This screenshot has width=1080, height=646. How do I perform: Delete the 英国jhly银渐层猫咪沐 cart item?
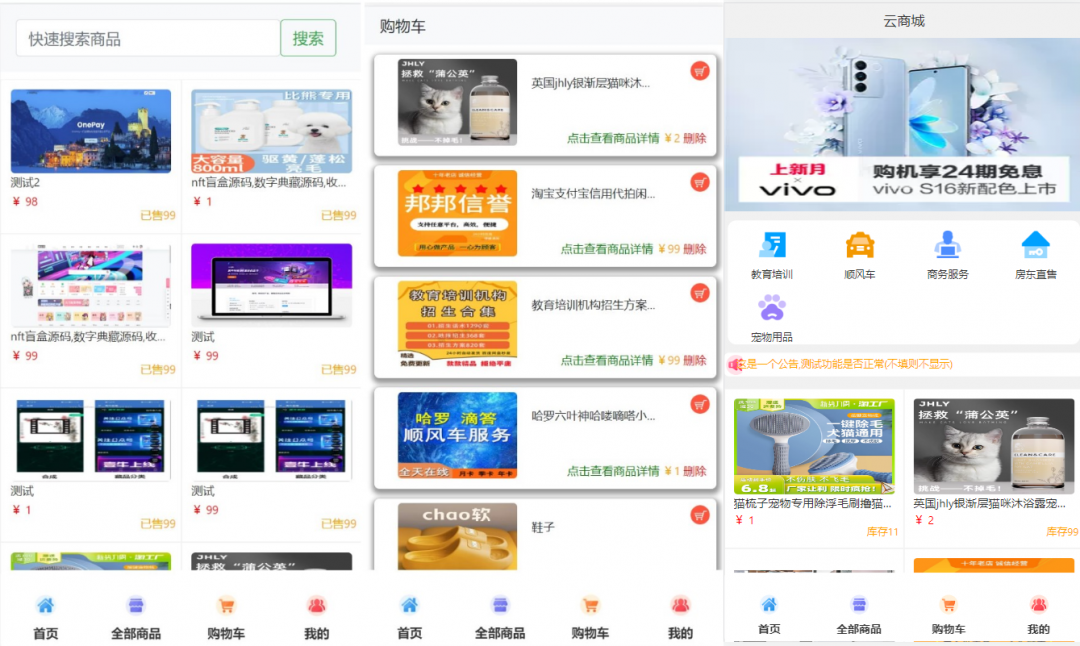[x=695, y=139]
